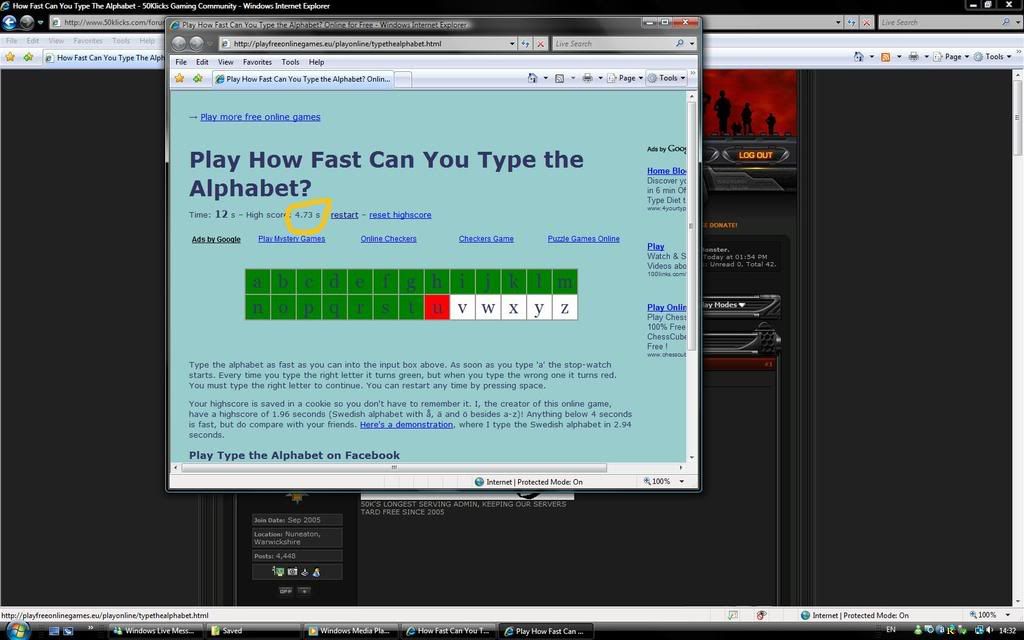Screen dimensions: 1024x640
Task: Open the Favorites menu in the popup menu bar
Action: pos(257,62)
